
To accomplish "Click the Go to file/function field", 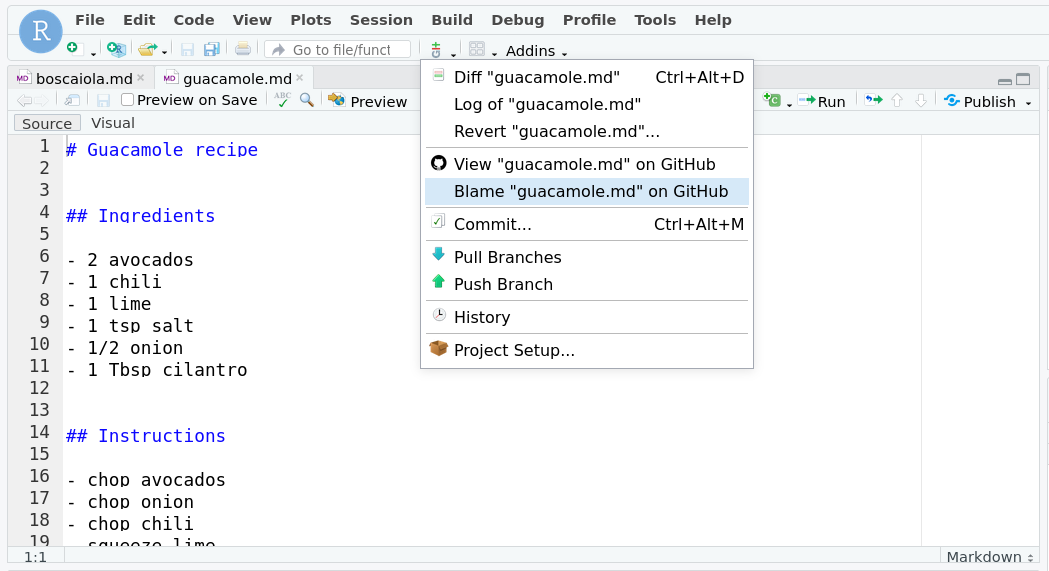I will point(340,49).
